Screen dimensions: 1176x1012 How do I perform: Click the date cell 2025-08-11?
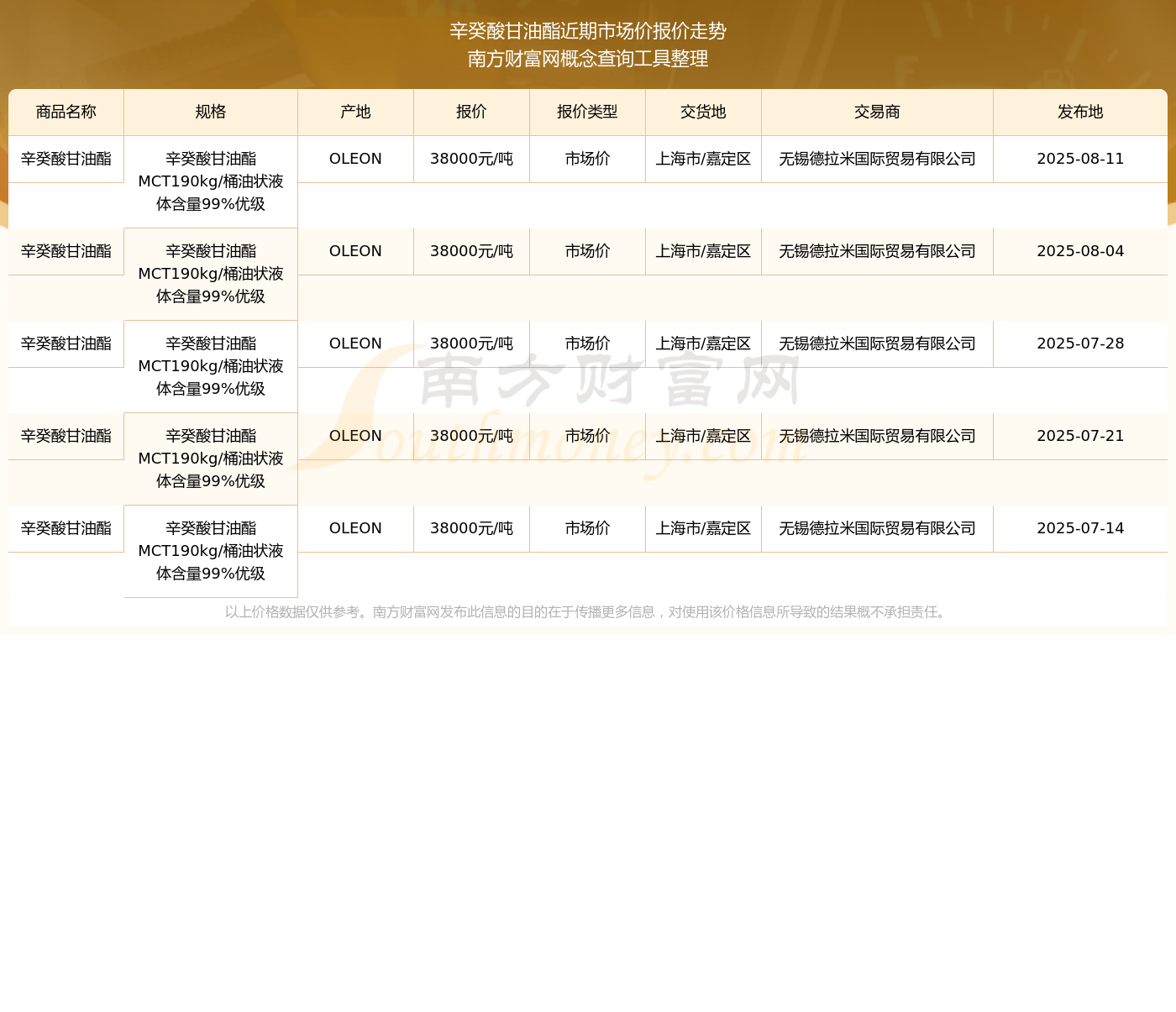point(1080,159)
